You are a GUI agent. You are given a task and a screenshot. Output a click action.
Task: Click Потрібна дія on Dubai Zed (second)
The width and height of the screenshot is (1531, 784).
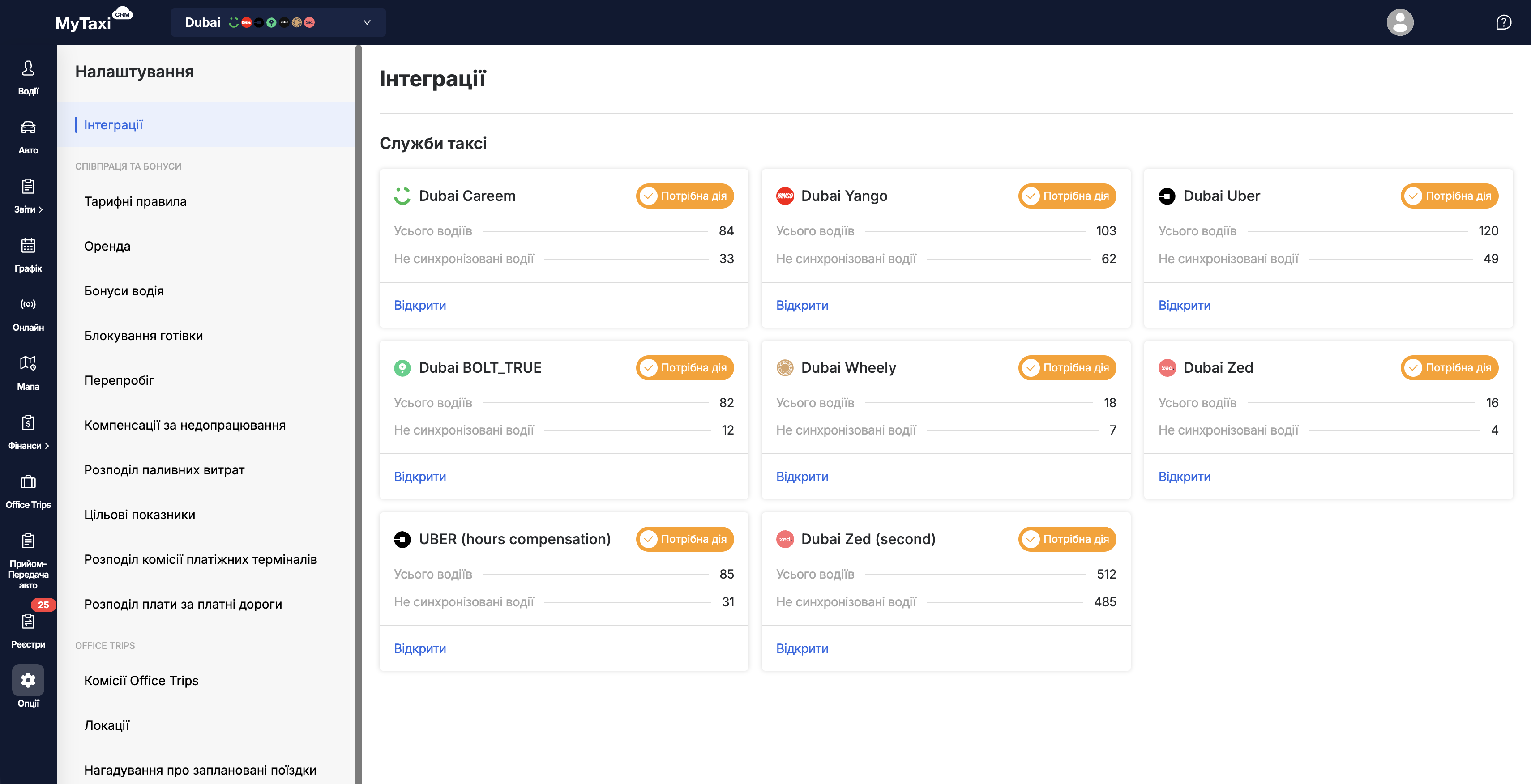coord(1067,539)
